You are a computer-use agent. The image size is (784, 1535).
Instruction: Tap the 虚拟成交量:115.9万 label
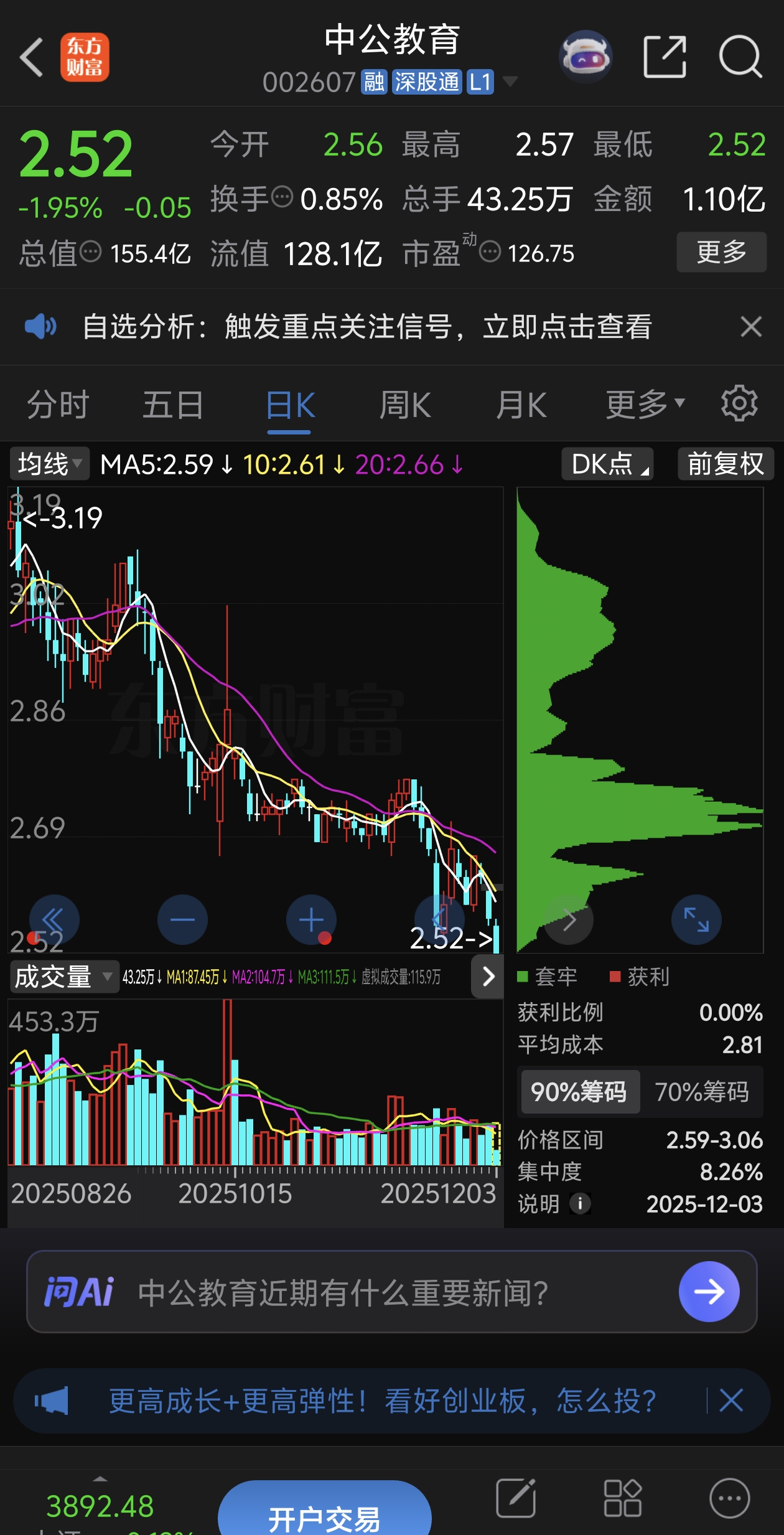401,977
